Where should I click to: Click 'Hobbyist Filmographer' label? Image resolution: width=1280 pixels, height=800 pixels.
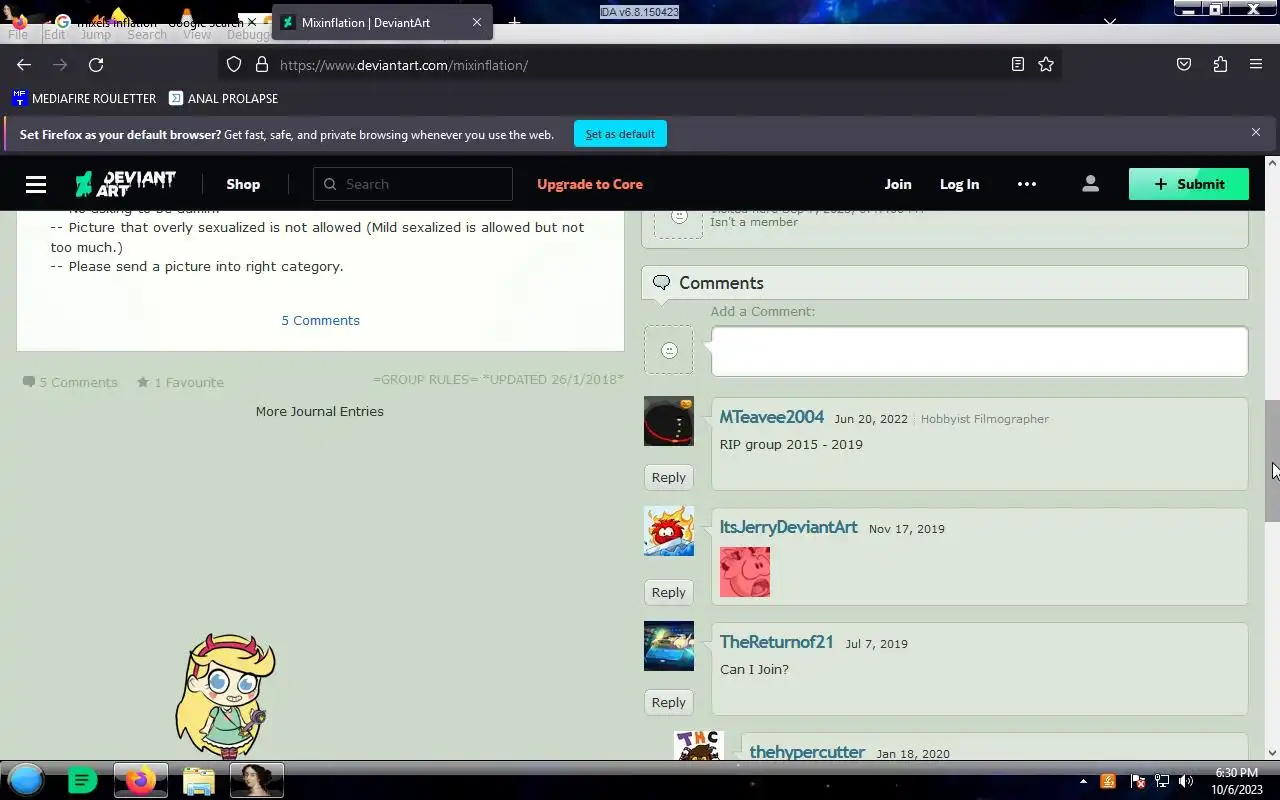(x=985, y=419)
